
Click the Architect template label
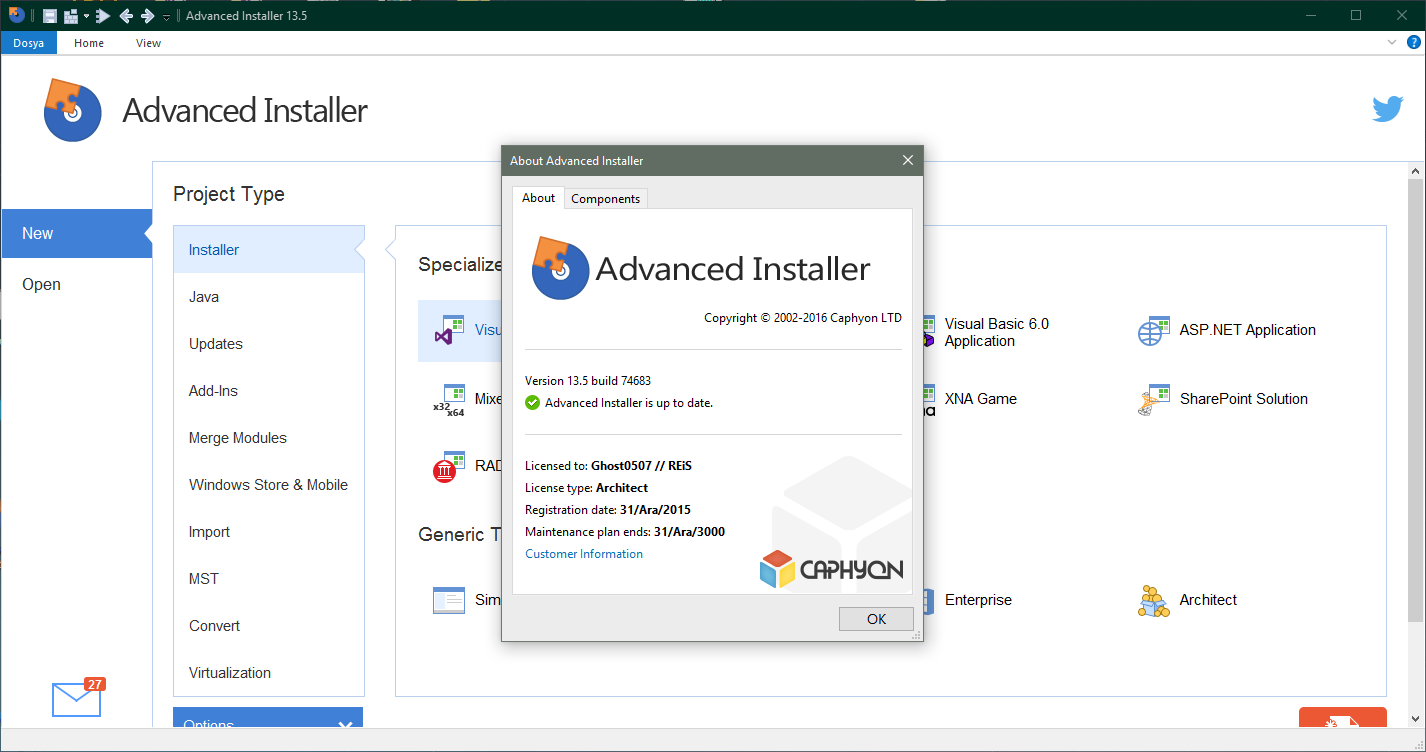pyautogui.click(x=1208, y=600)
